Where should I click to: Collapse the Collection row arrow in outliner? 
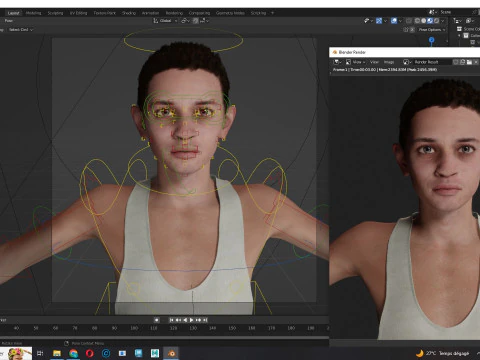point(459,36)
